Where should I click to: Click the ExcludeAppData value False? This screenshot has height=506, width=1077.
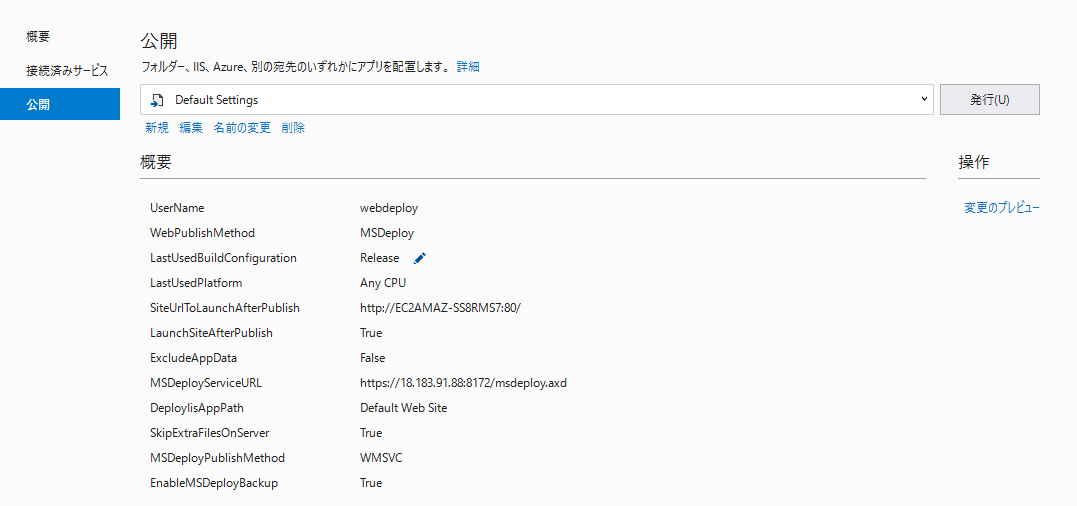(x=372, y=358)
